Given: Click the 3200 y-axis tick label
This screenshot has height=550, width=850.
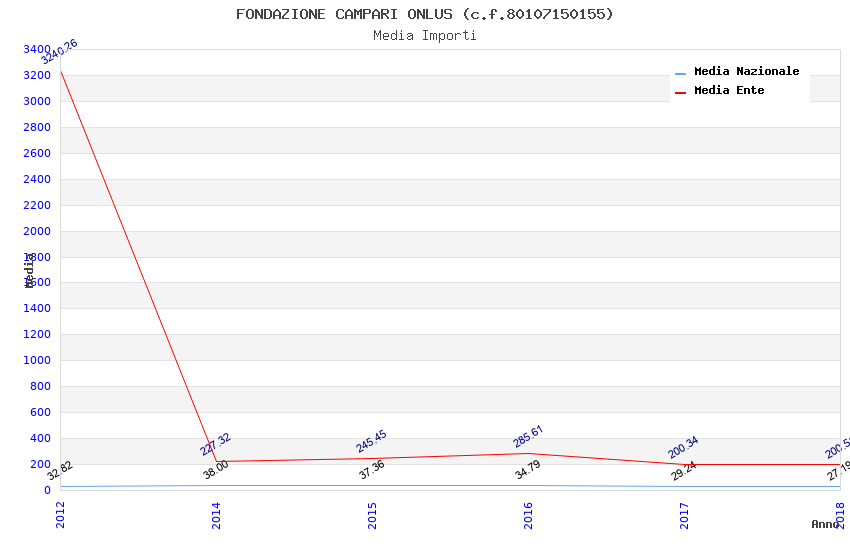Looking at the screenshot, I should click(37, 75).
